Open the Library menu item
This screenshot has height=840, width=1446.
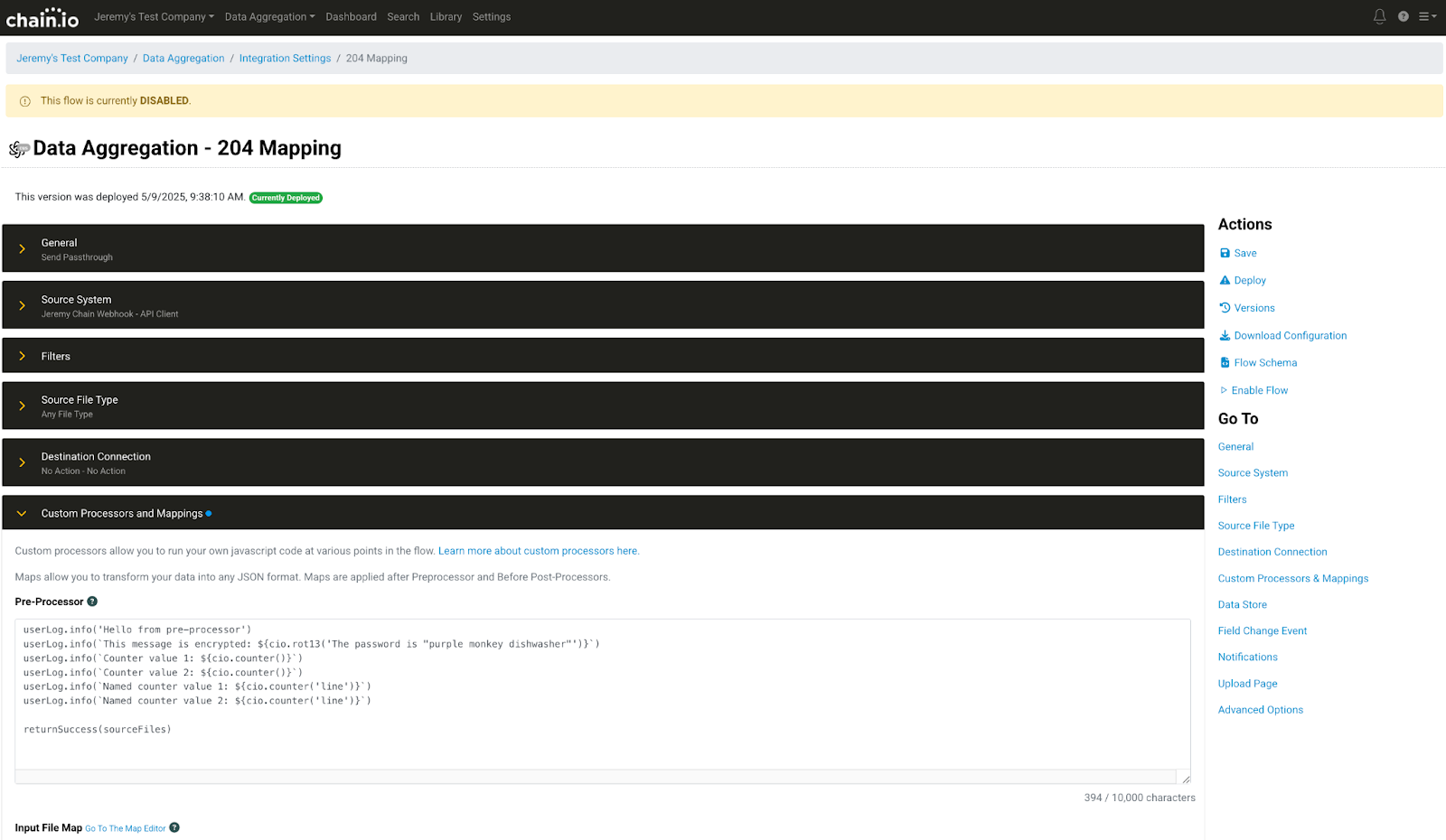tap(446, 16)
